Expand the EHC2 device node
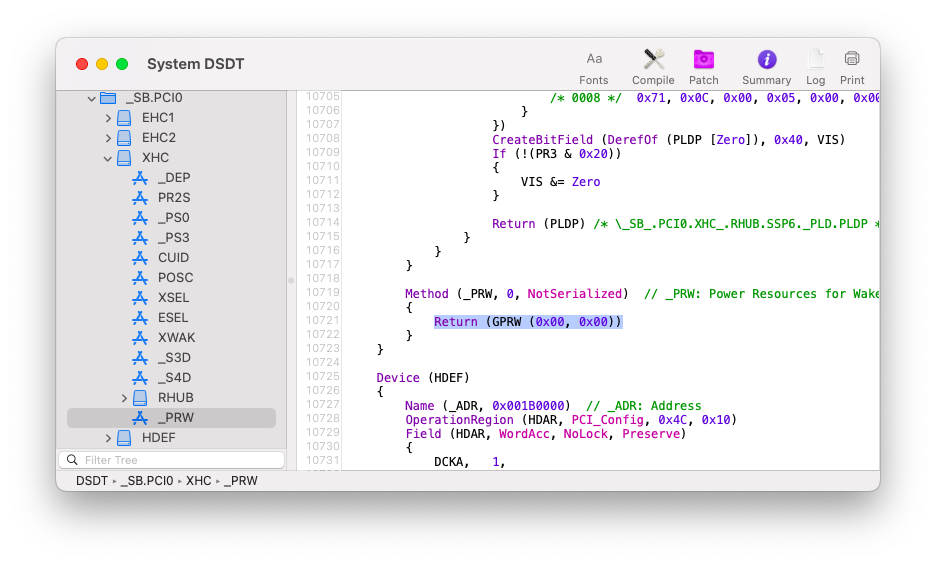The width and height of the screenshot is (936, 565). click(x=108, y=138)
